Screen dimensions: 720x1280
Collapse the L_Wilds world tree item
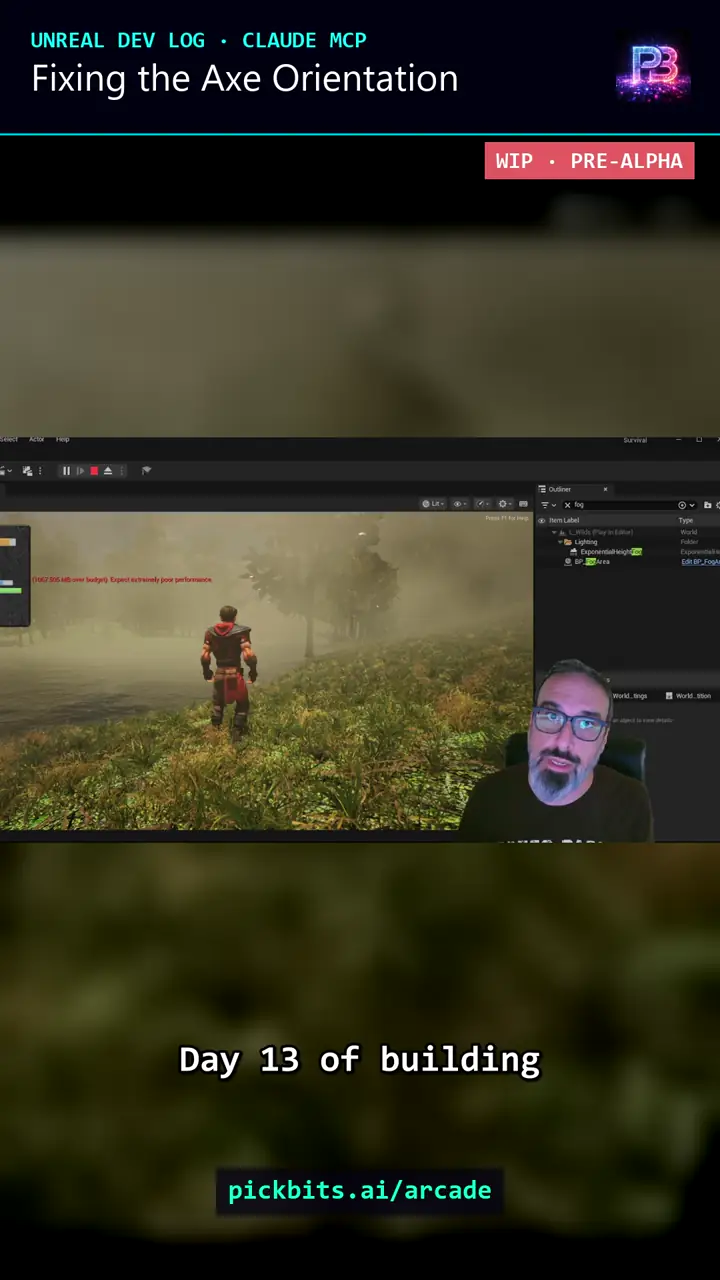pyautogui.click(x=555, y=532)
